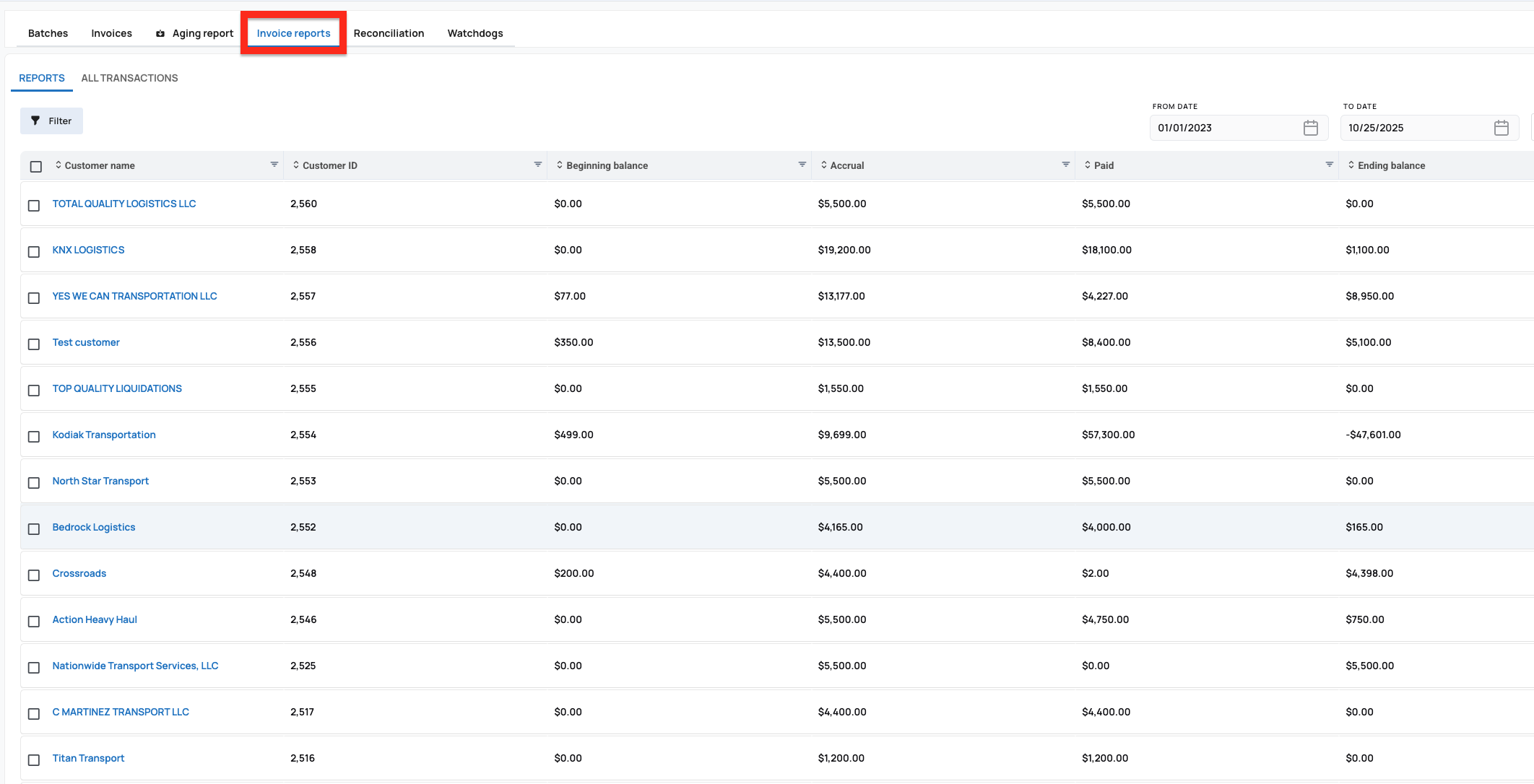Open the Reconciliation tab
The image size is (1534, 784).
pos(389,32)
